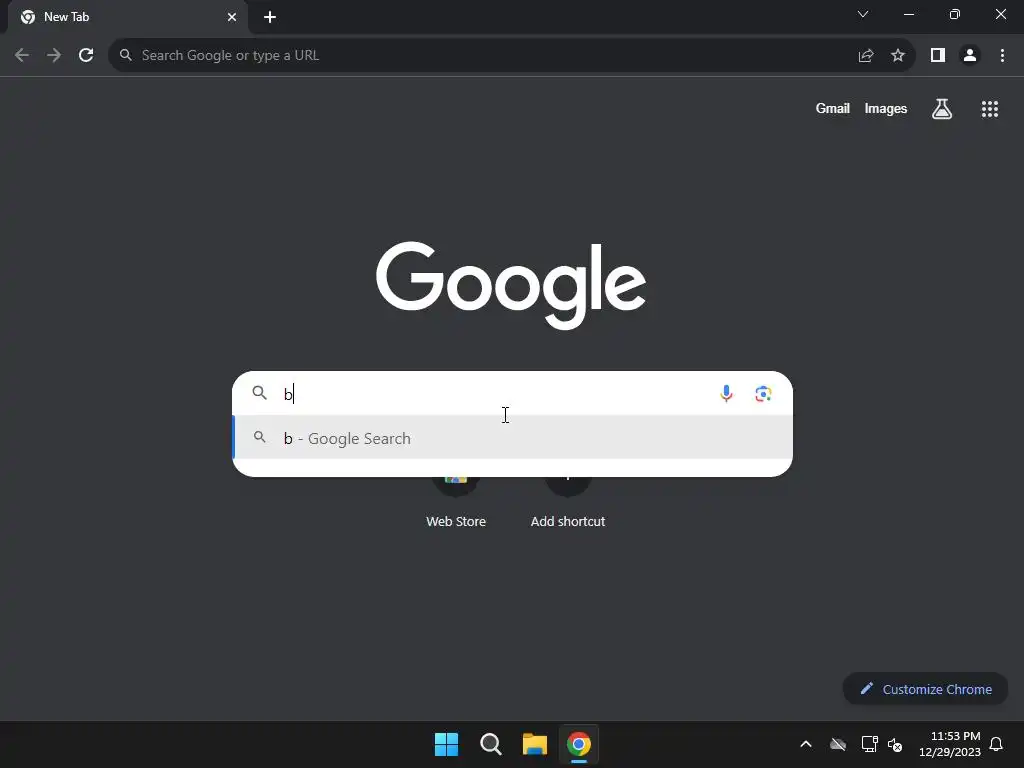Screen dimensions: 1024x768
Task: Open the Windows Start menu
Action: pyautogui.click(x=447, y=744)
